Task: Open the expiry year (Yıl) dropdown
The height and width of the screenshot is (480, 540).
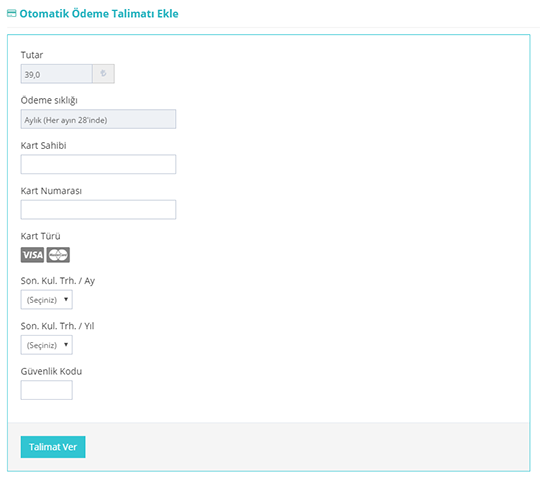Action: click(x=46, y=345)
